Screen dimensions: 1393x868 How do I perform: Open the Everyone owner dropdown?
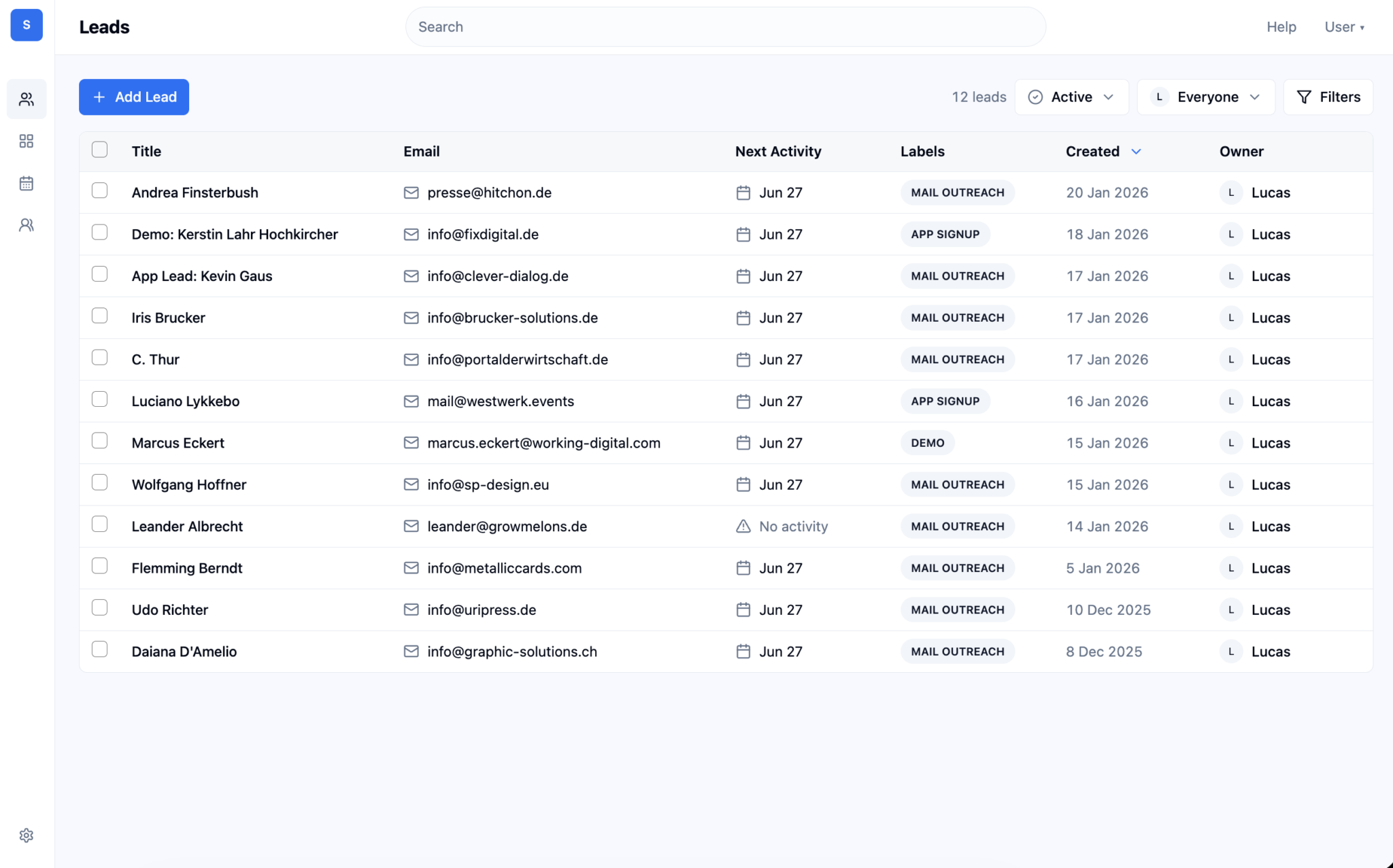[1205, 97]
